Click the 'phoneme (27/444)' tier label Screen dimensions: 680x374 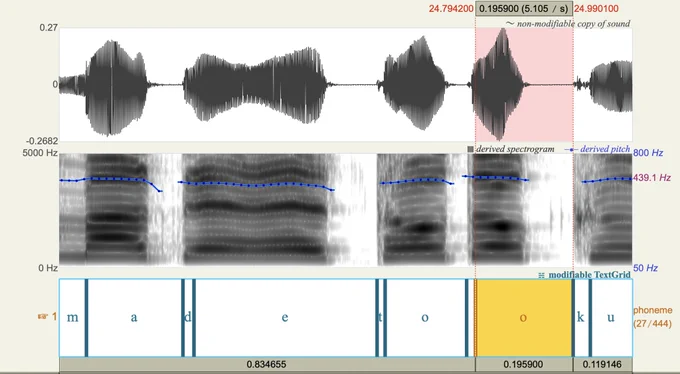[x=653, y=317]
